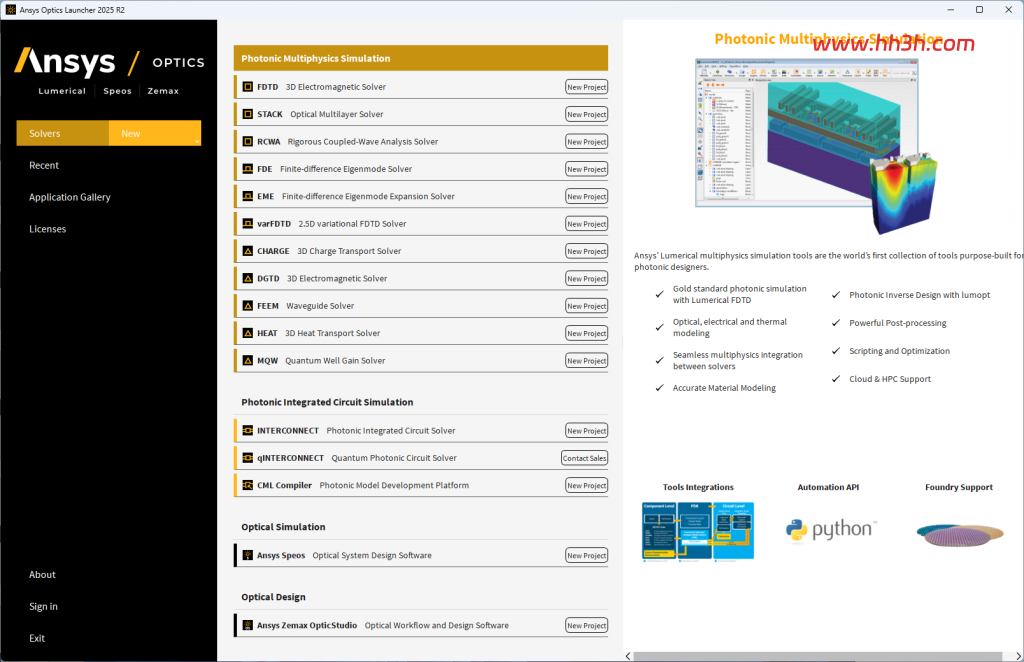
Task: Start a New Project for Zemax OpticStudio
Action: coord(586,625)
